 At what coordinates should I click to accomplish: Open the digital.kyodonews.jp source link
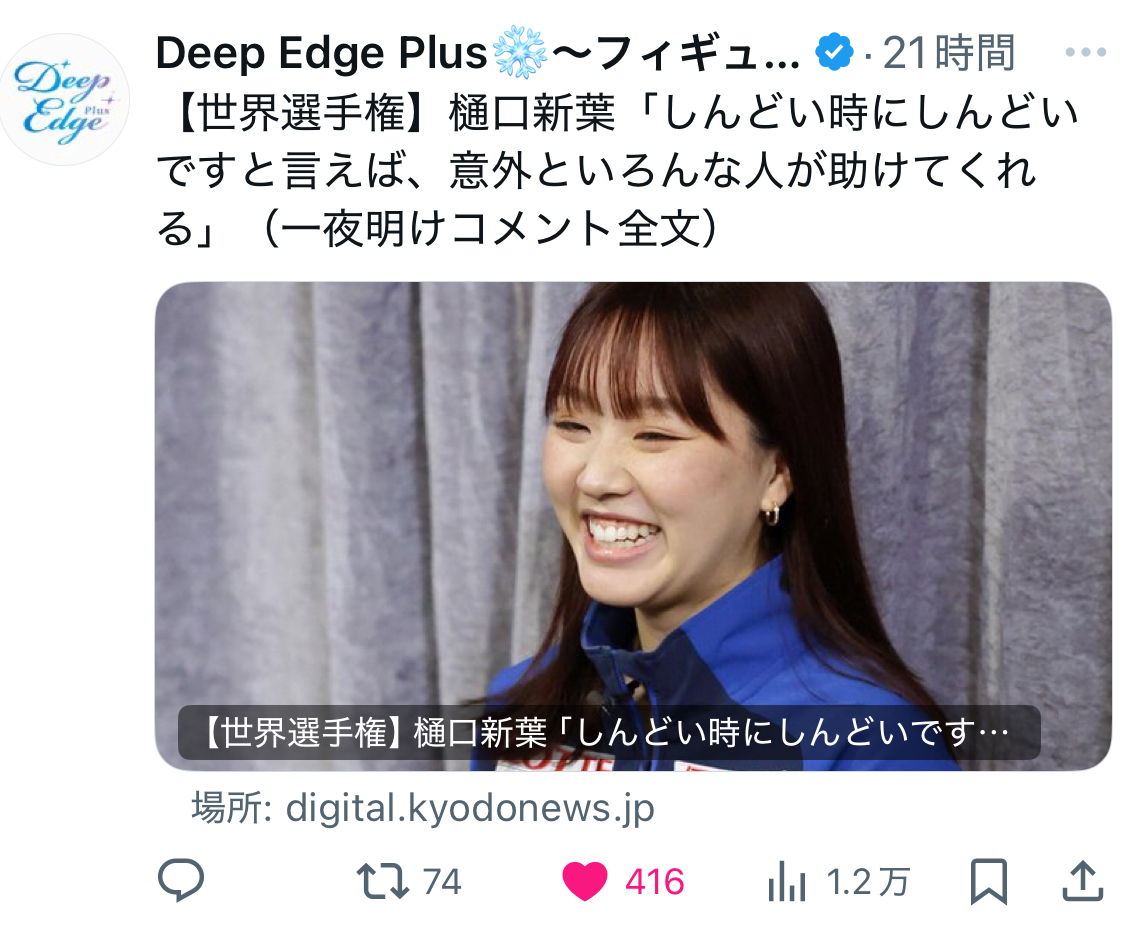click(470, 808)
